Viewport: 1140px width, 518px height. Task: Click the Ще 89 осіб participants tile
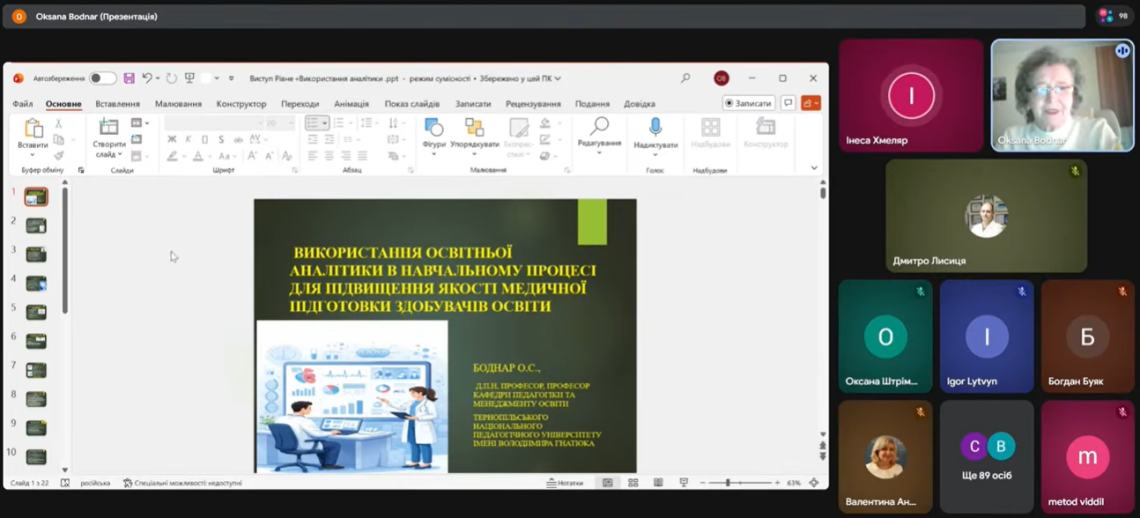click(x=986, y=456)
